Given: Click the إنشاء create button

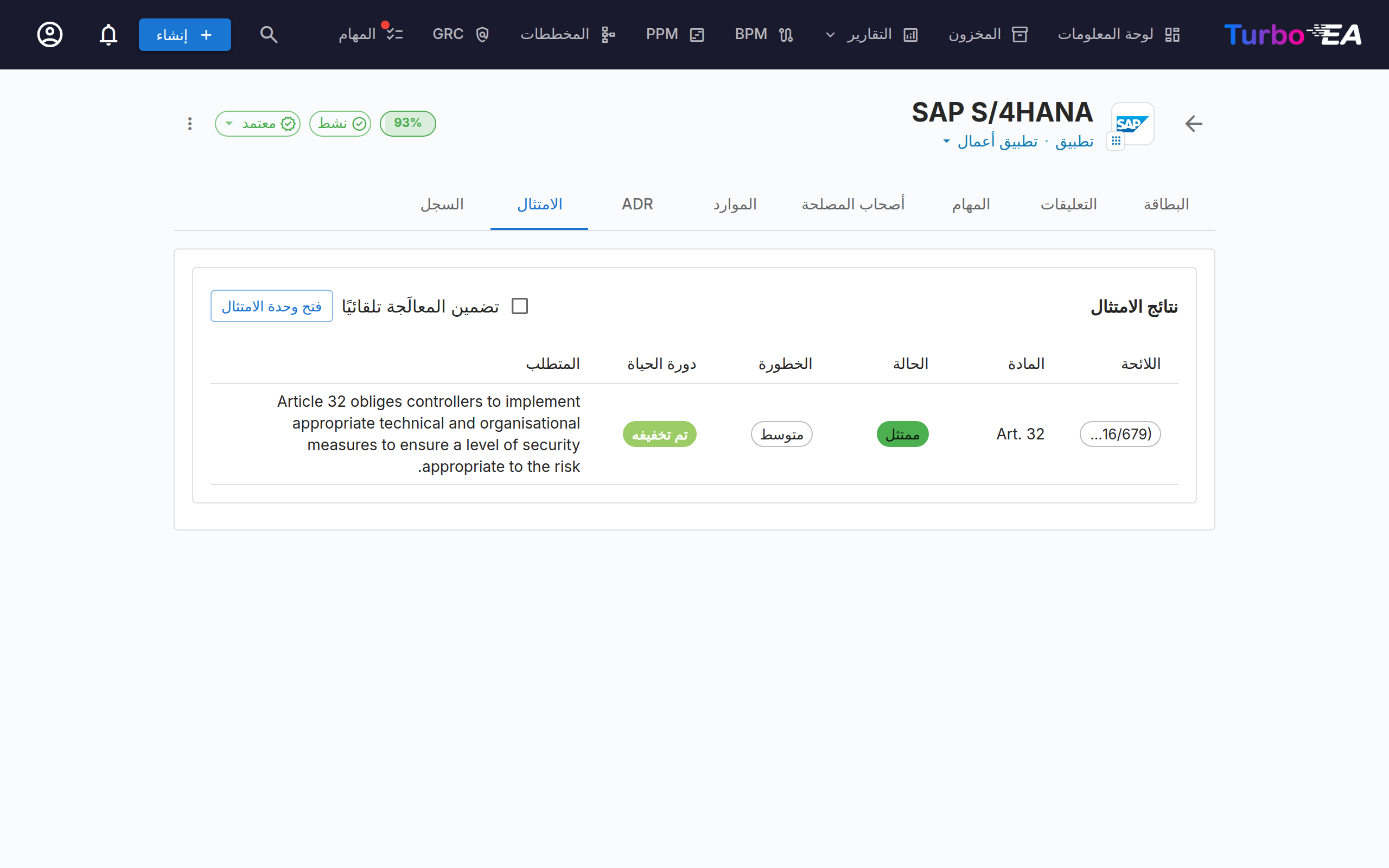Looking at the screenshot, I should coord(185,34).
